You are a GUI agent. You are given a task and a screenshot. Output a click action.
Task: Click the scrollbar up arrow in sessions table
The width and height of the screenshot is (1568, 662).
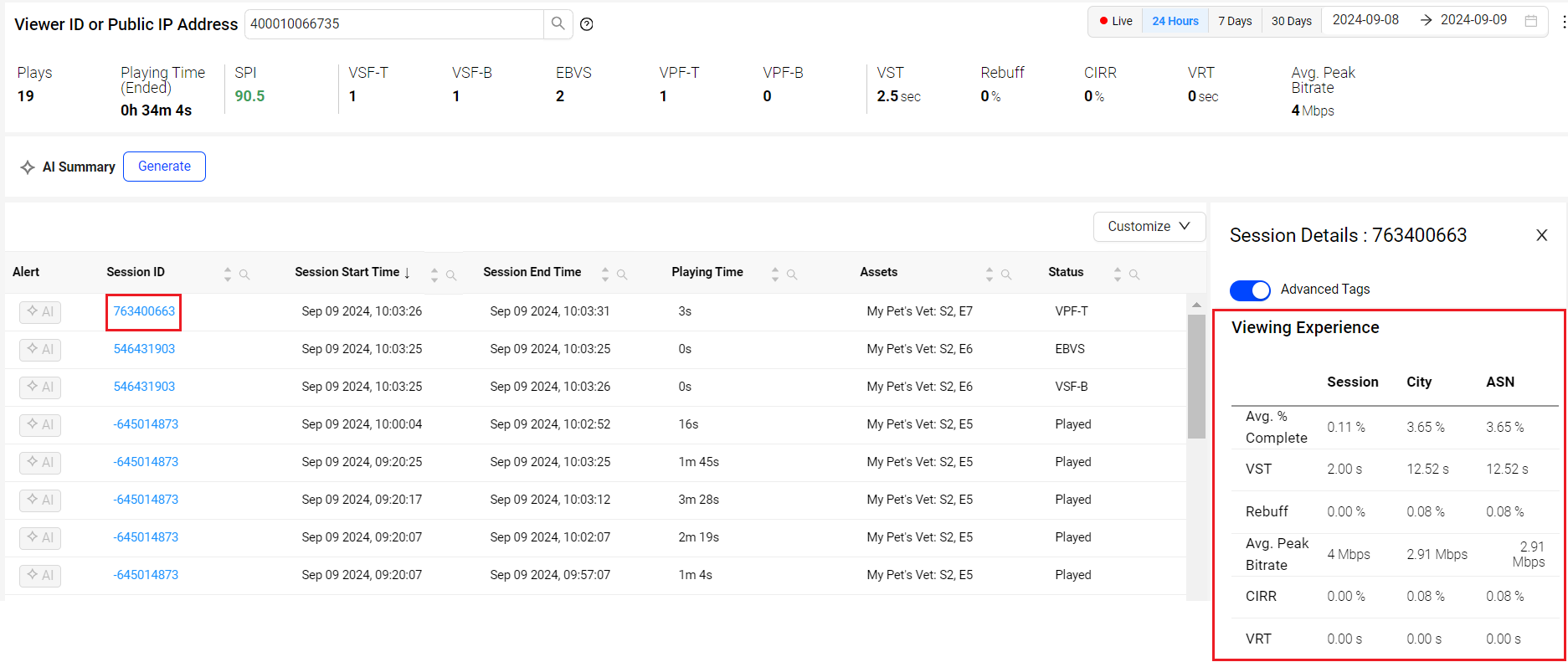1196,305
